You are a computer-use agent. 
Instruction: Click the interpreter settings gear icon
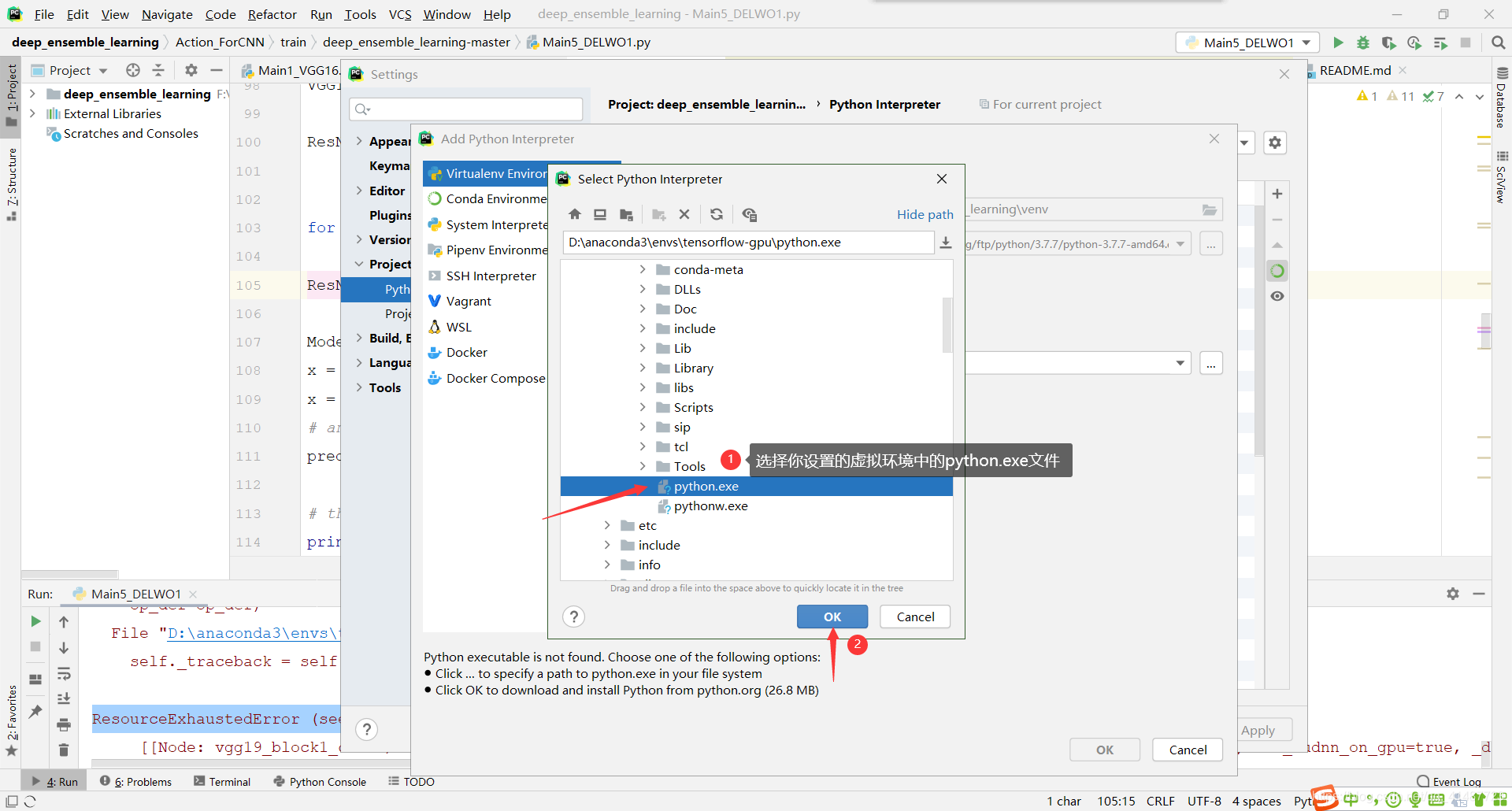click(x=1275, y=143)
